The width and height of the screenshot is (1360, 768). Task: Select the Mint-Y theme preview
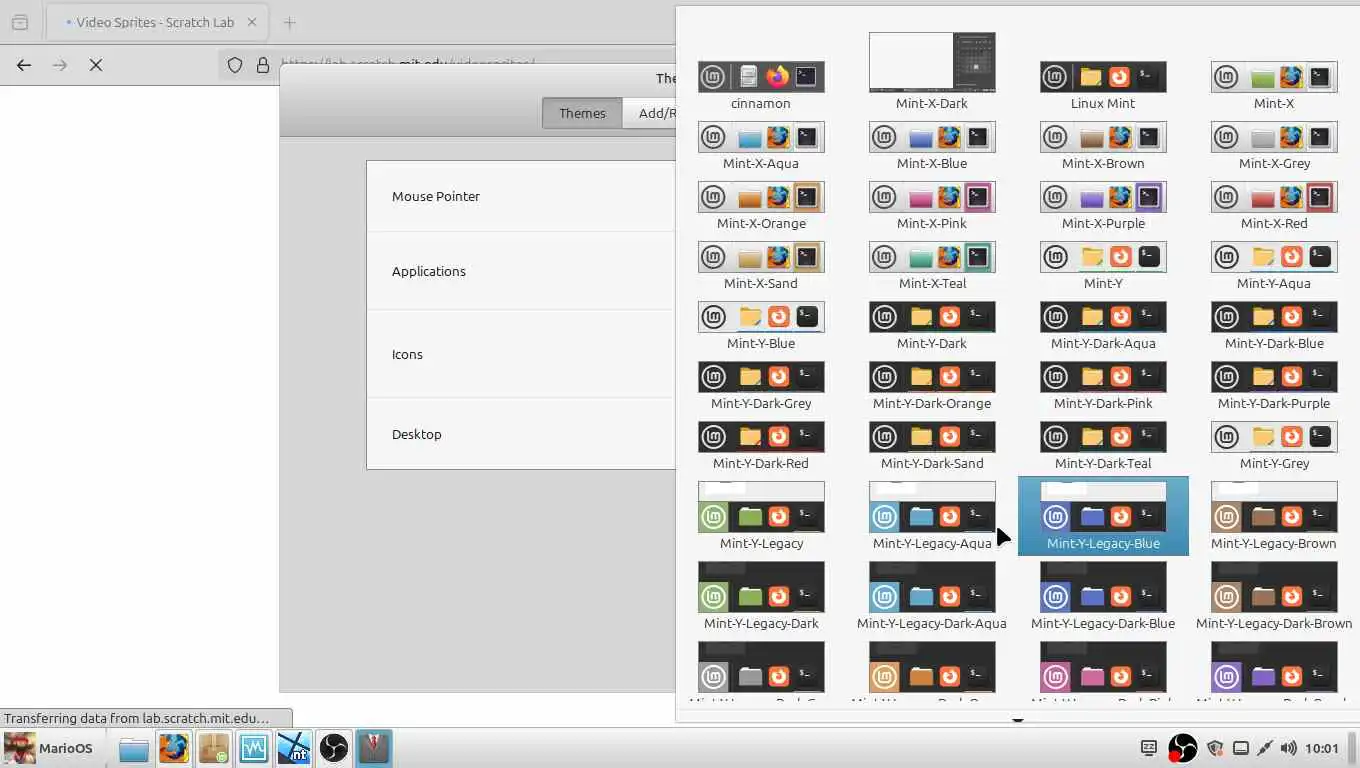pyautogui.click(x=1103, y=257)
